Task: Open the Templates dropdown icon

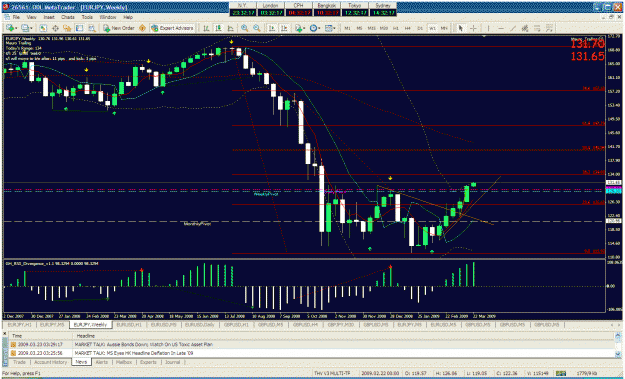Action: [x=330, y=28]
